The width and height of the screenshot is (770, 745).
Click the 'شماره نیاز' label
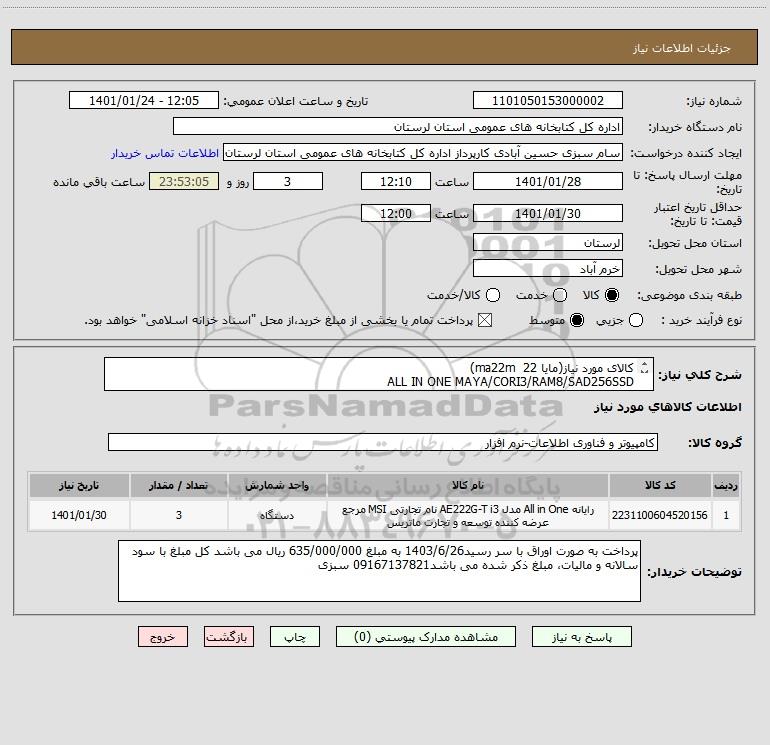(x=714, y=102)
